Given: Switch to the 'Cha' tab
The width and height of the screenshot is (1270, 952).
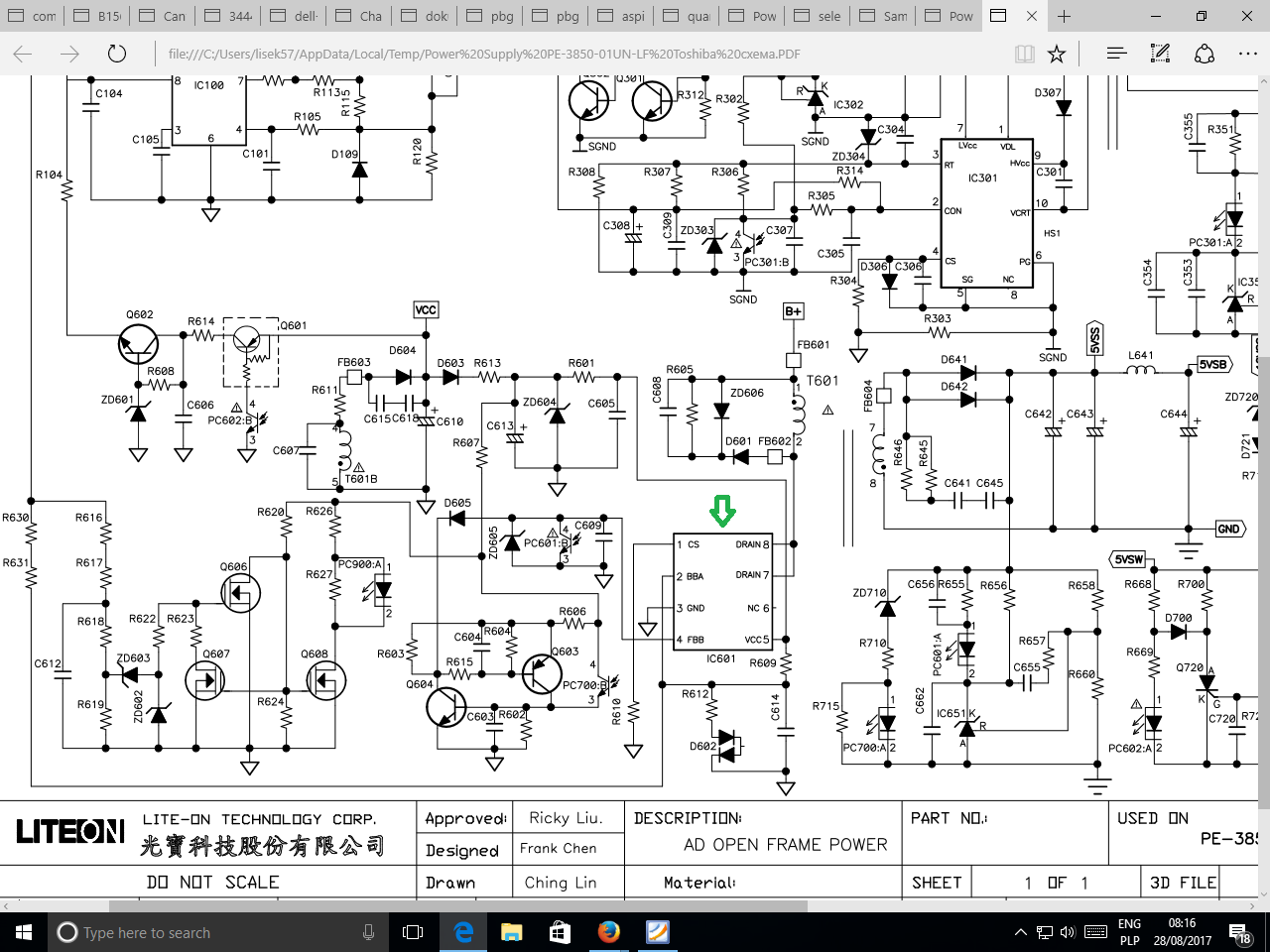Looking at the screenshot, I should click(x=360, y=16).
